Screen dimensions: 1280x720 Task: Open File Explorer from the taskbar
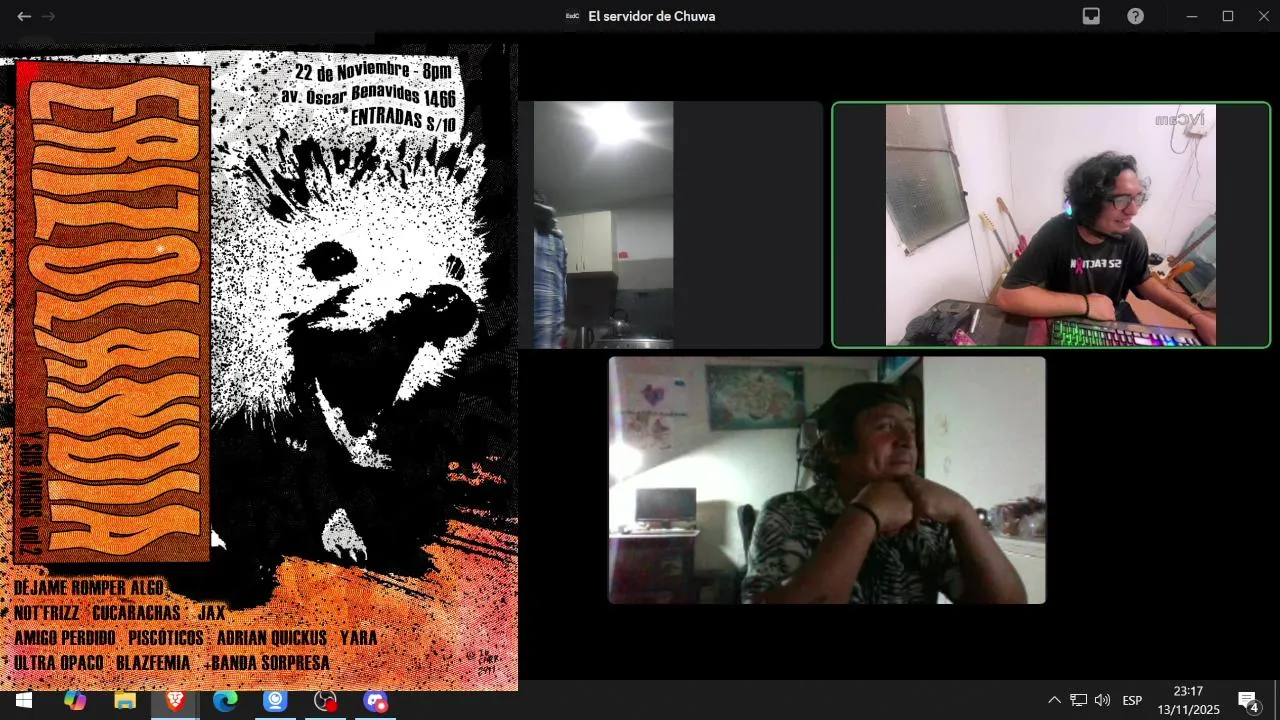point(125,701)
